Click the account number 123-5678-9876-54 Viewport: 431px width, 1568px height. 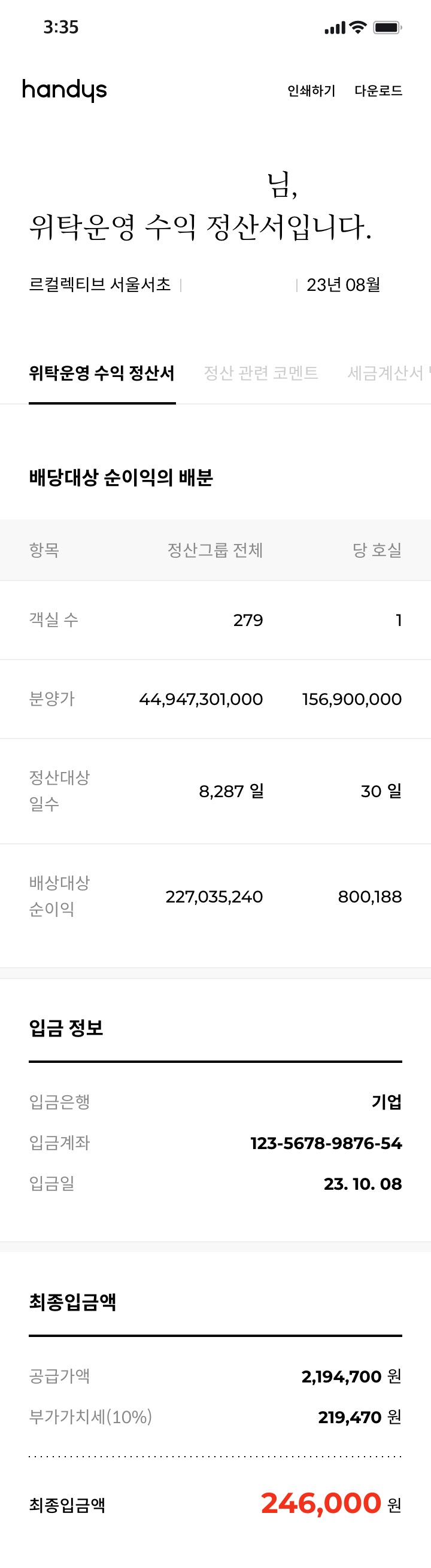coord(326,1143)
